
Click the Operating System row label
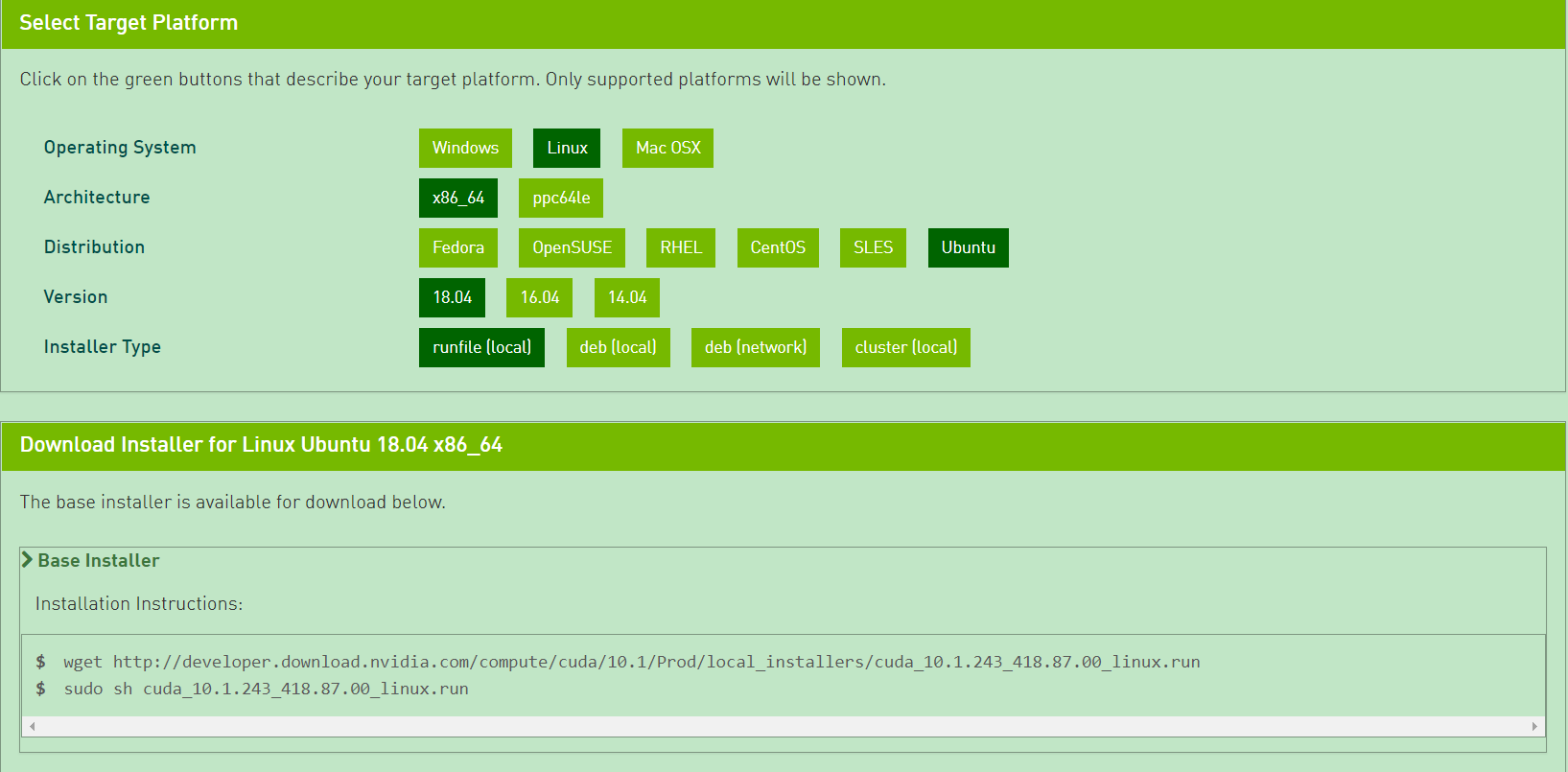(120, 148)
